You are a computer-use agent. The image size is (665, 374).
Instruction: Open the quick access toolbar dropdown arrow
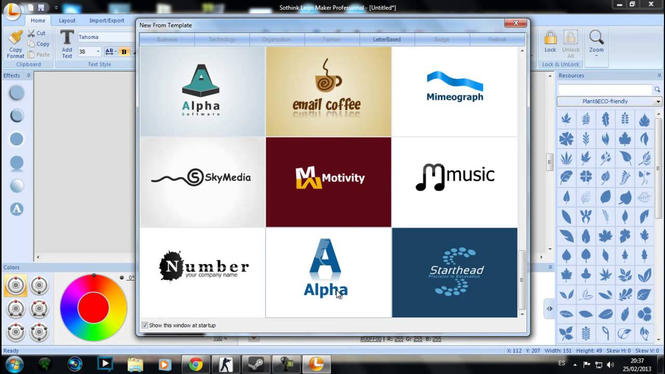(x=56, y=8)
